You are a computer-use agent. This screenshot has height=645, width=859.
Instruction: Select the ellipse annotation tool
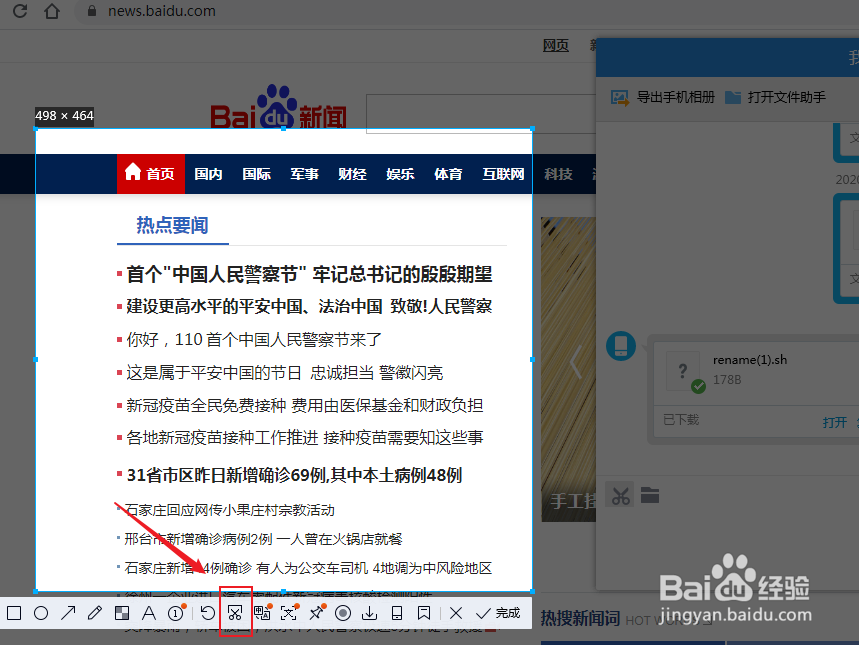tap(41, 613)
